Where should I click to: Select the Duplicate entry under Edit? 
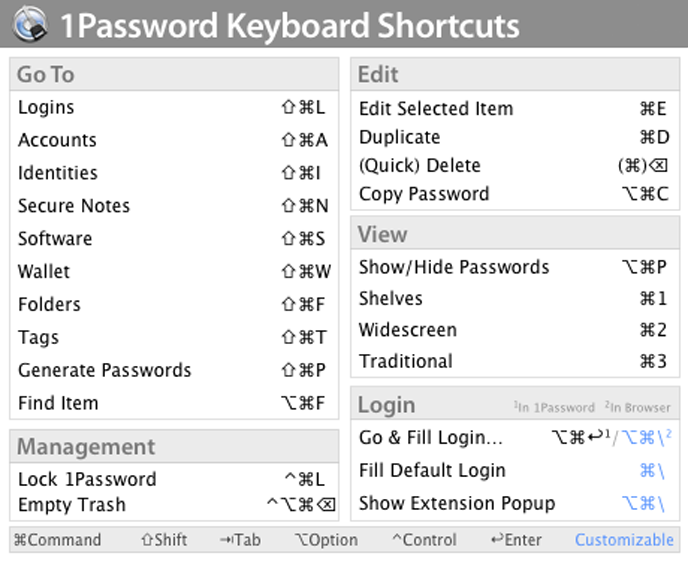click(400, 137)
